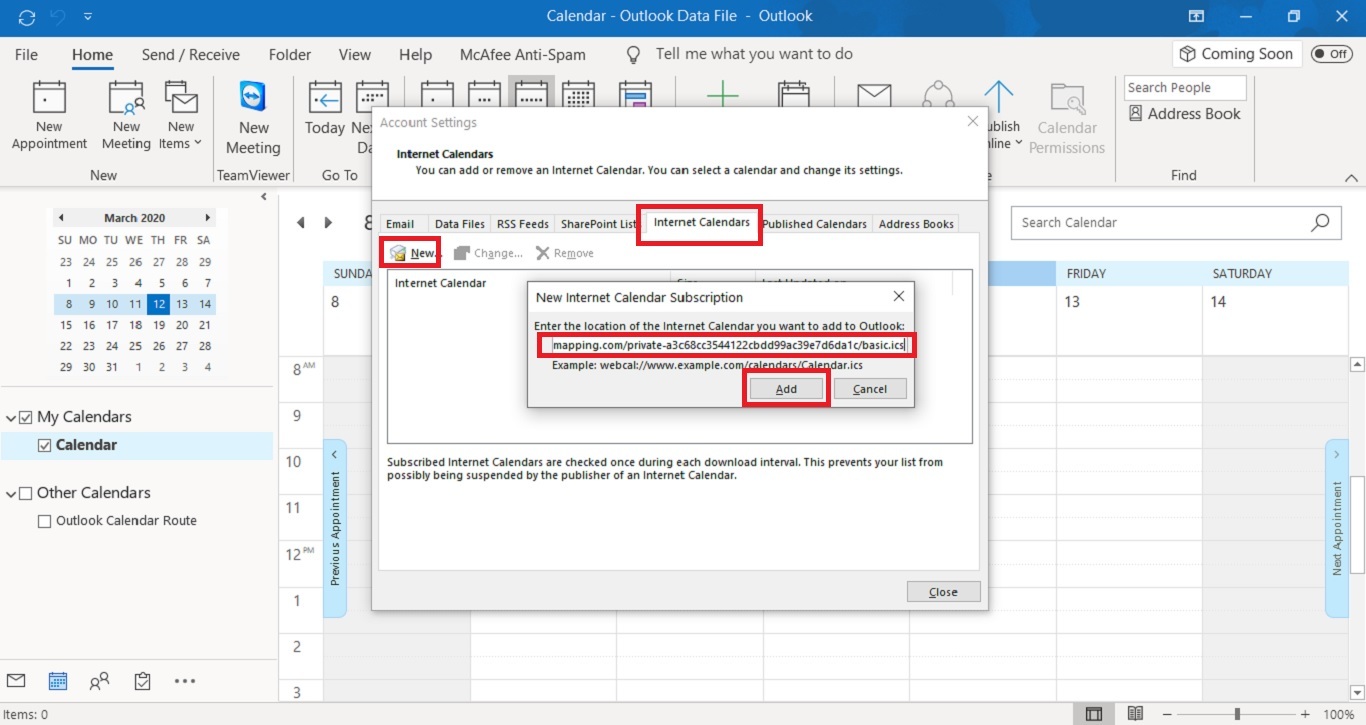This screenshot has height=725, width=1366.
Task: Select the Send / Receive ribbon tab
Action: pos(191,55)
